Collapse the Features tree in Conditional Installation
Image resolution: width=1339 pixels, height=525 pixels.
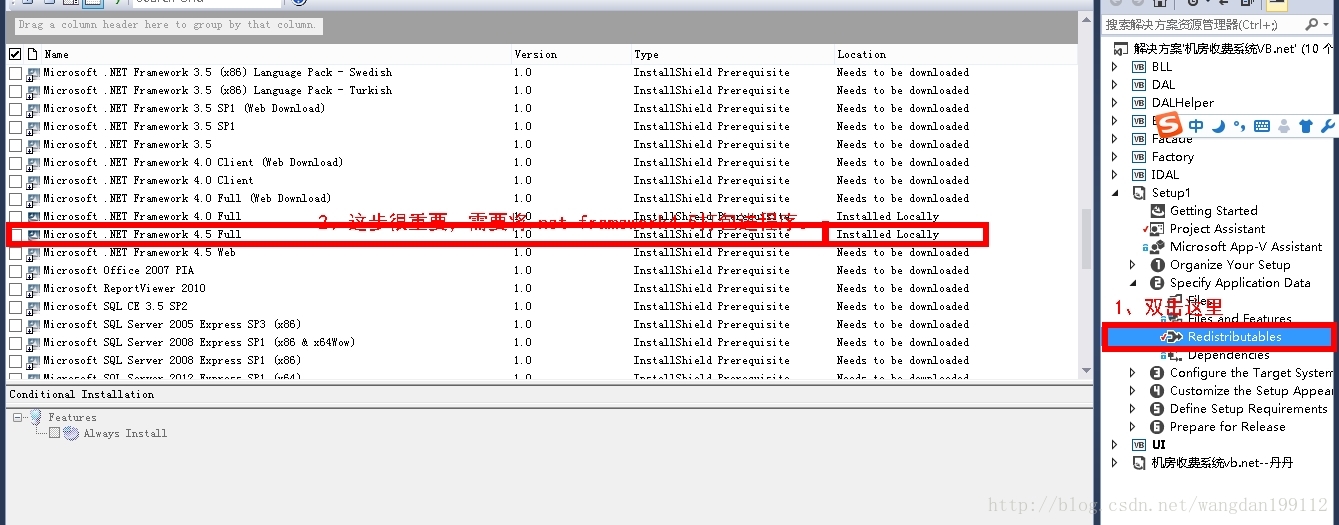coord(18,417)
